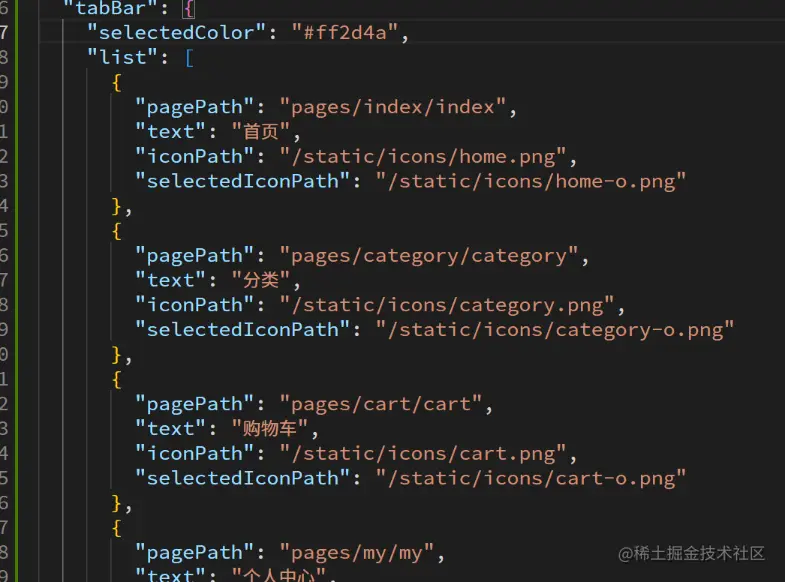785x582 pixels.
Task: Click the closing brace after category-o.png entry
Action: [x=117, y=355]
